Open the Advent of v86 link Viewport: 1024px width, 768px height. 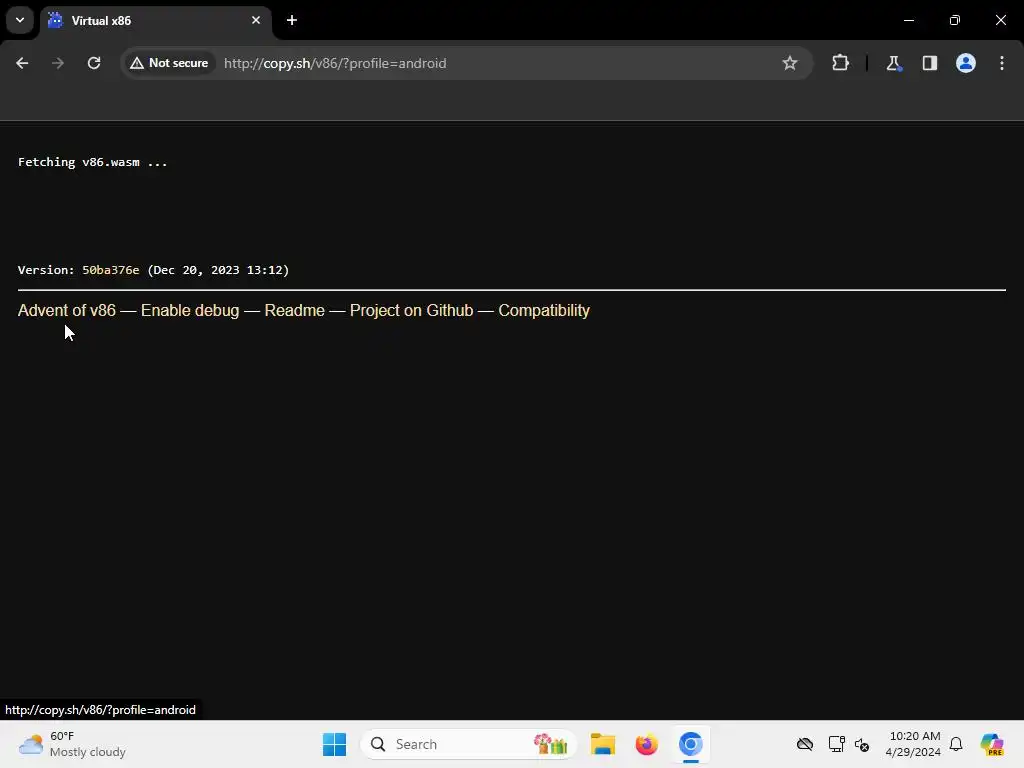67,310
